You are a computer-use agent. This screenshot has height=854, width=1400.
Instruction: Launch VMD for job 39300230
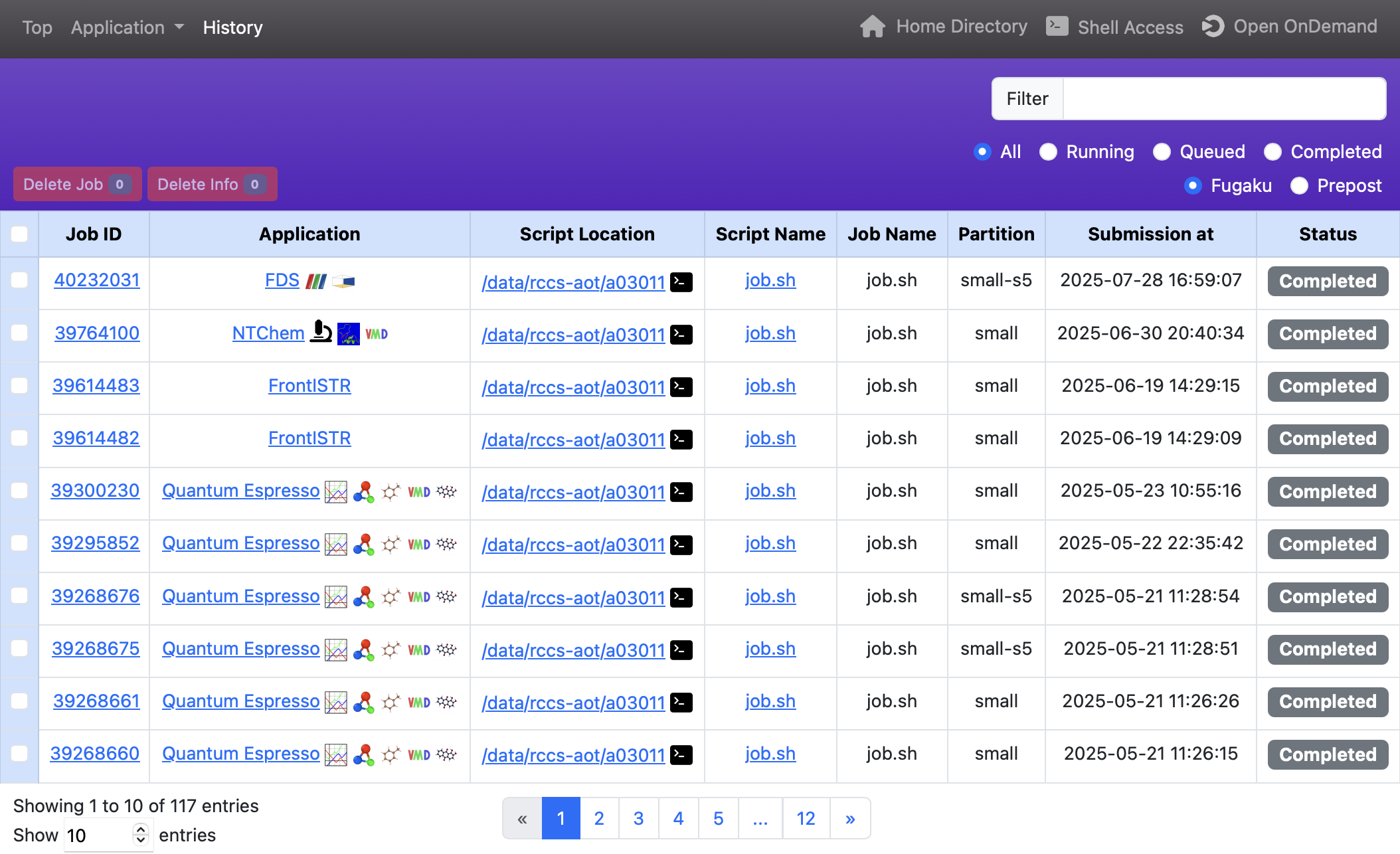[x=419, y=492]
